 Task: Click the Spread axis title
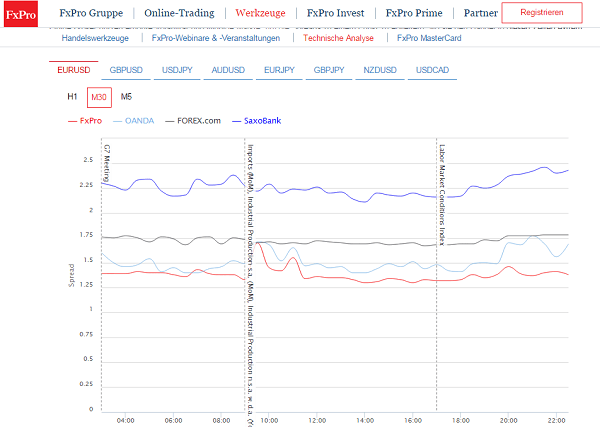click(x=72, y=275)
